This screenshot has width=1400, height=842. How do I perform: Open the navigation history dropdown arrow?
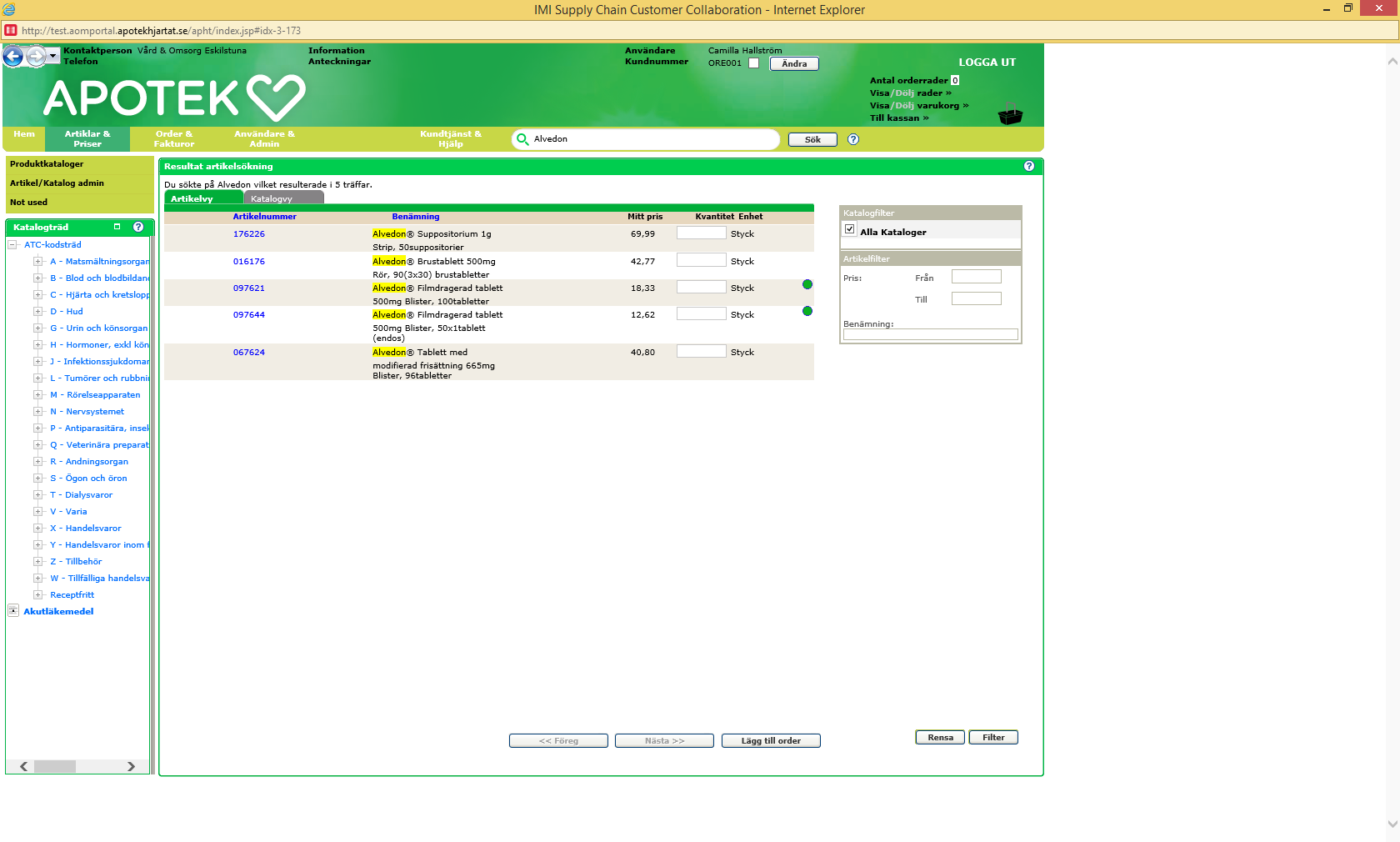pos(53,56)
